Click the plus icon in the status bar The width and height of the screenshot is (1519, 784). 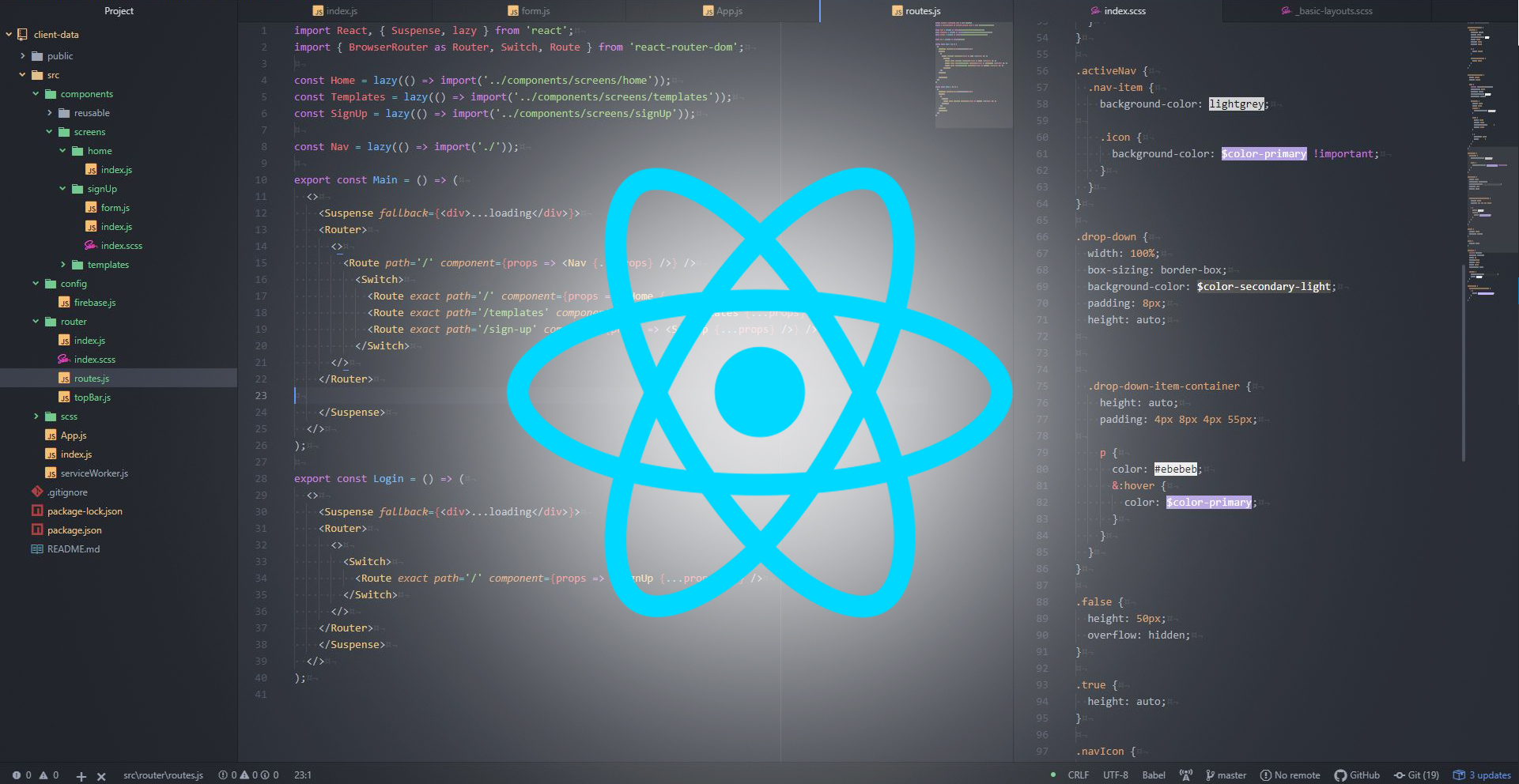[x=81, y=776]
